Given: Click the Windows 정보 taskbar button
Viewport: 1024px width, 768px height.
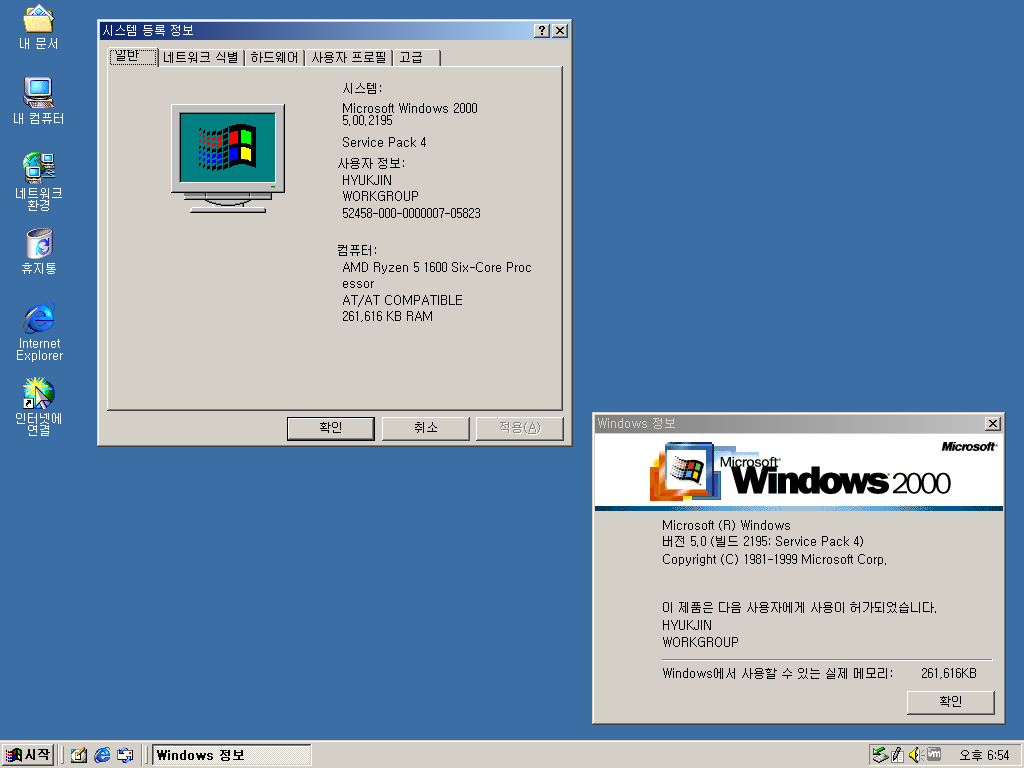Looking at the screenshot, I should pos(232,755).
